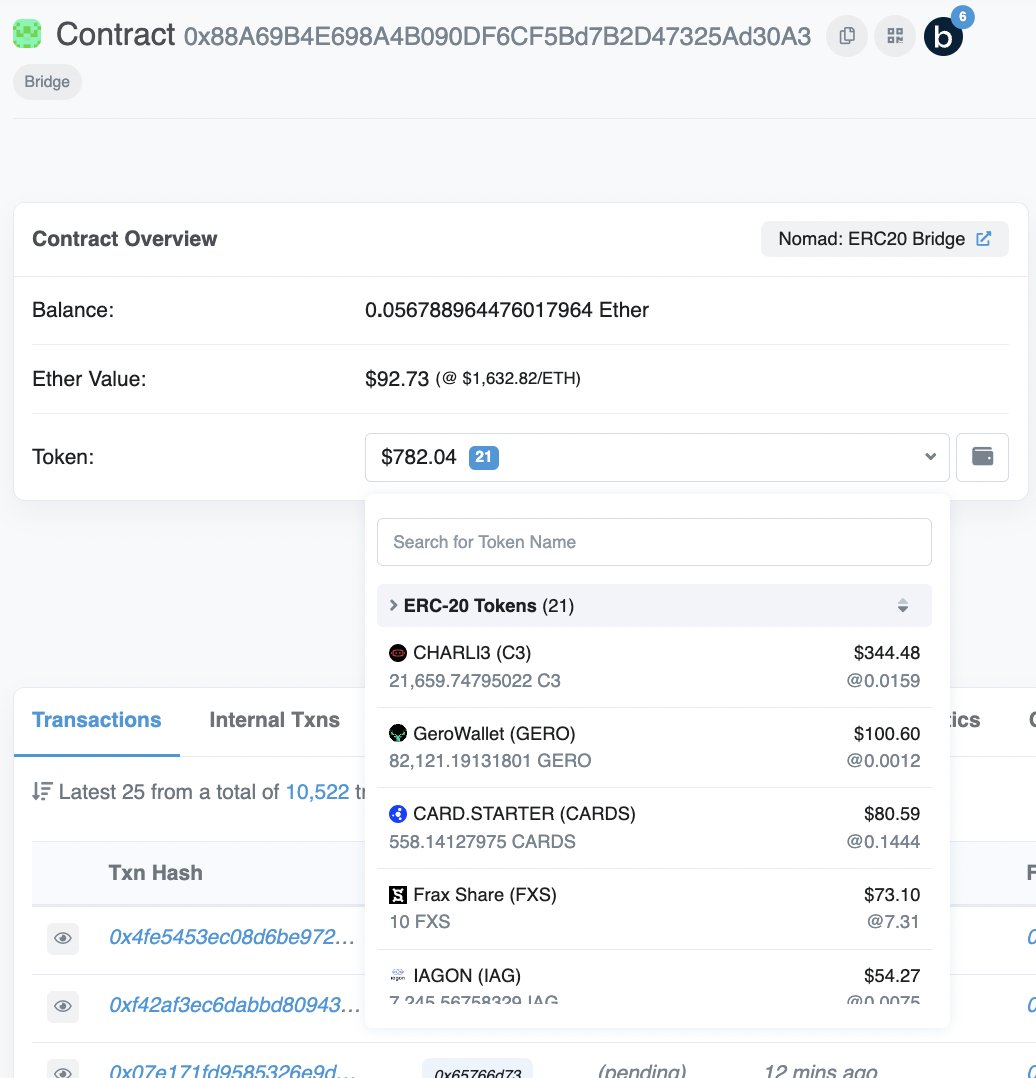Click the Txn Hash column header
Viewport: 1036px width, 1078px height.
155,872
